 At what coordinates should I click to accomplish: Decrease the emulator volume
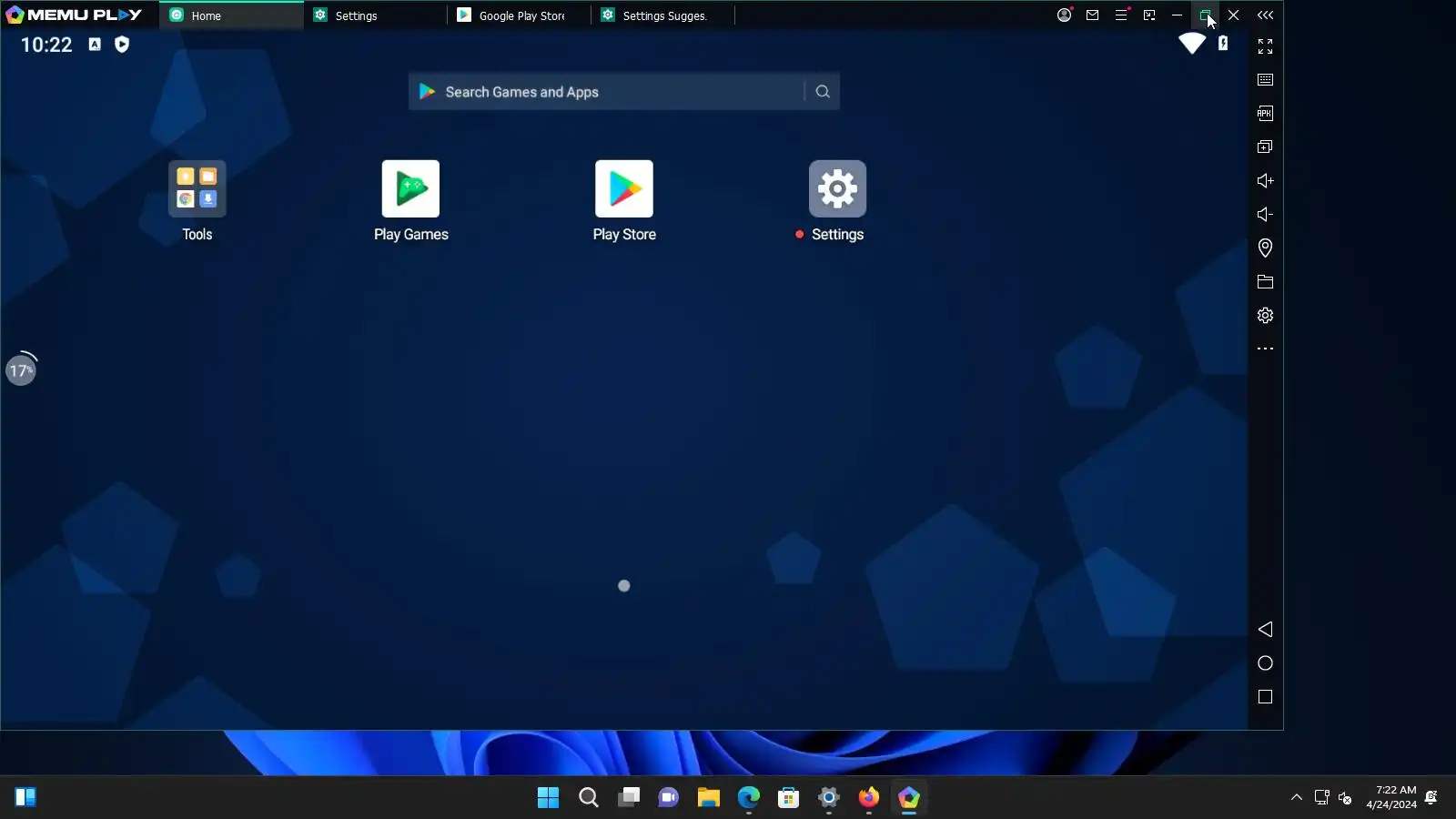tap(1265, 215)
